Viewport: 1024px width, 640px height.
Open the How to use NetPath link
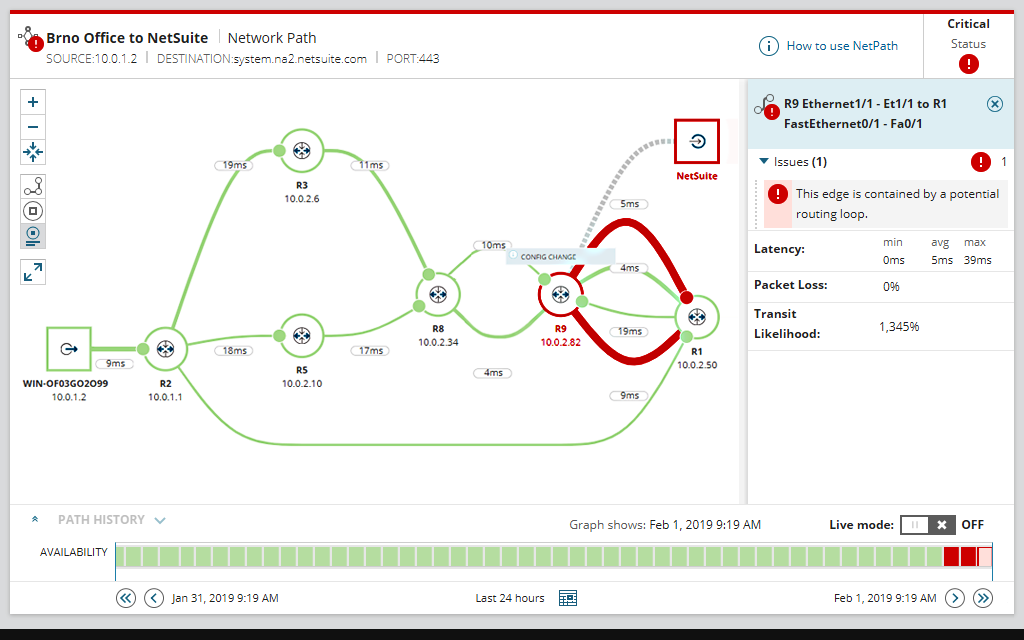(x=843, y=46)
